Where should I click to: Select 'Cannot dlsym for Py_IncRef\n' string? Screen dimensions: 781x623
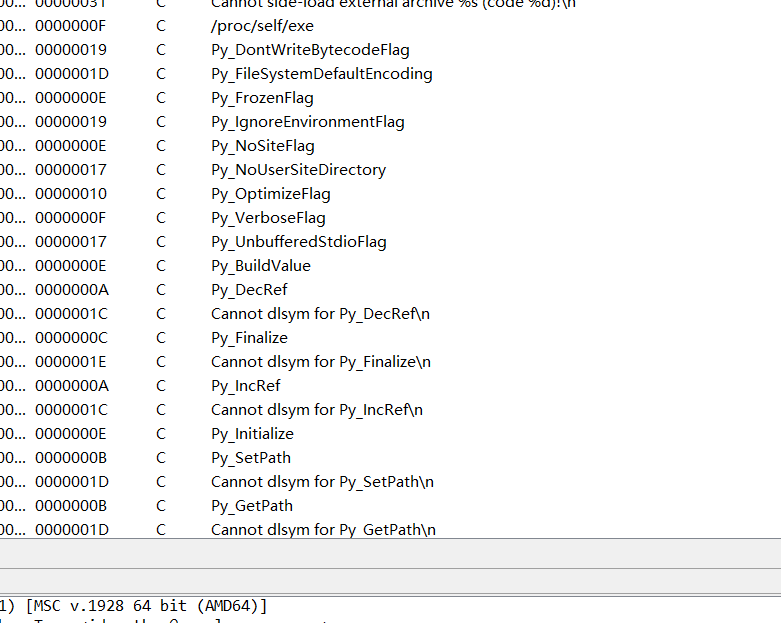pyautogui.click(x=317, y=409)
